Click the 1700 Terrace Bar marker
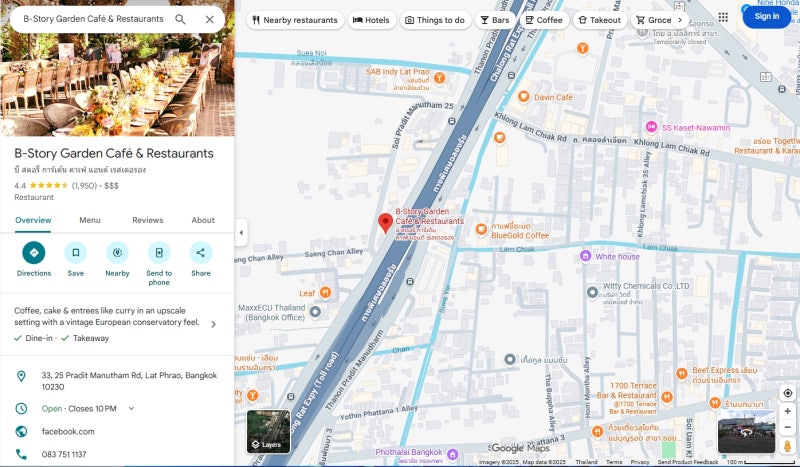The image size is (800, 467). click(666, 397)
